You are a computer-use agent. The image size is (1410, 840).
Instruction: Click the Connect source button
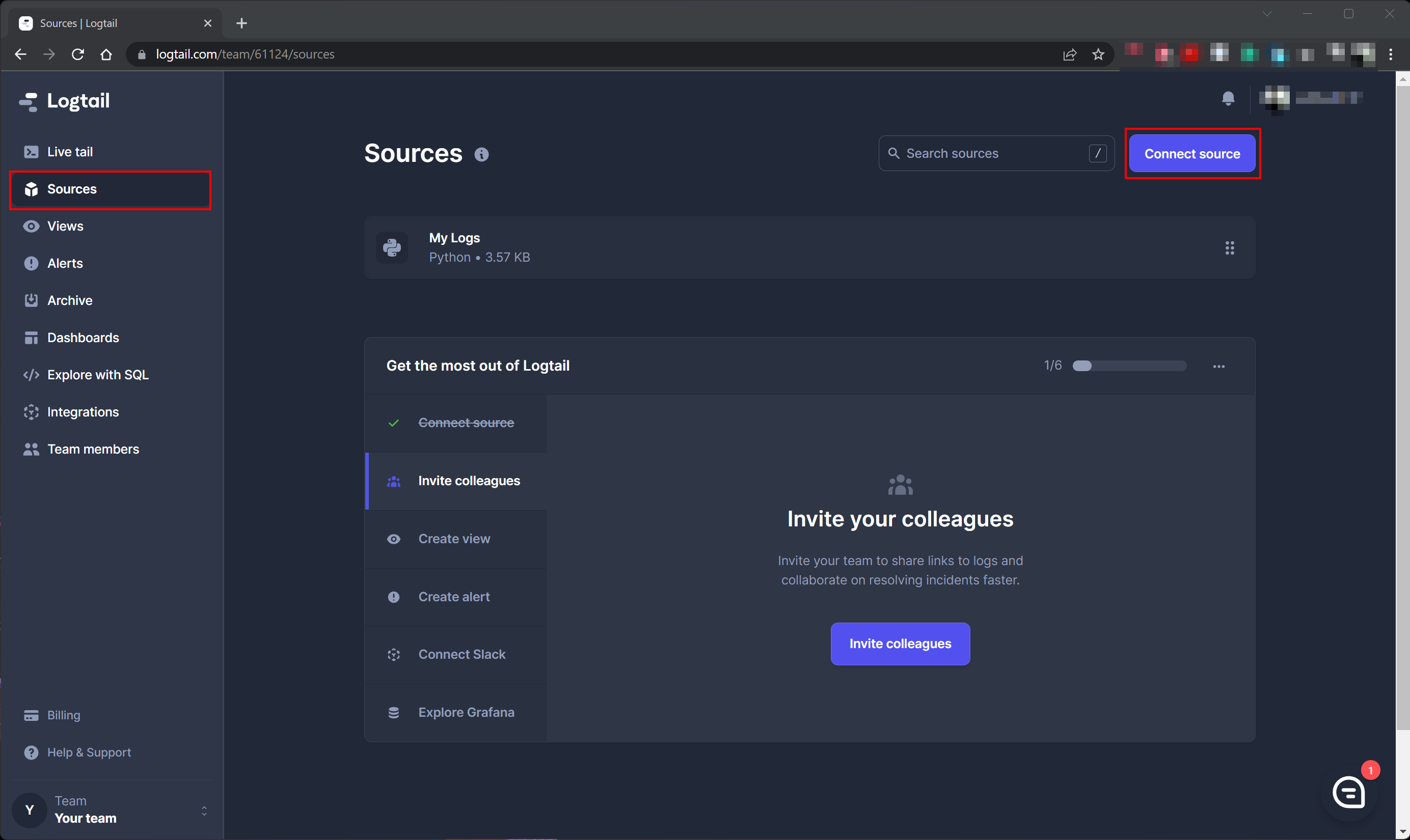coord(1191,154)
